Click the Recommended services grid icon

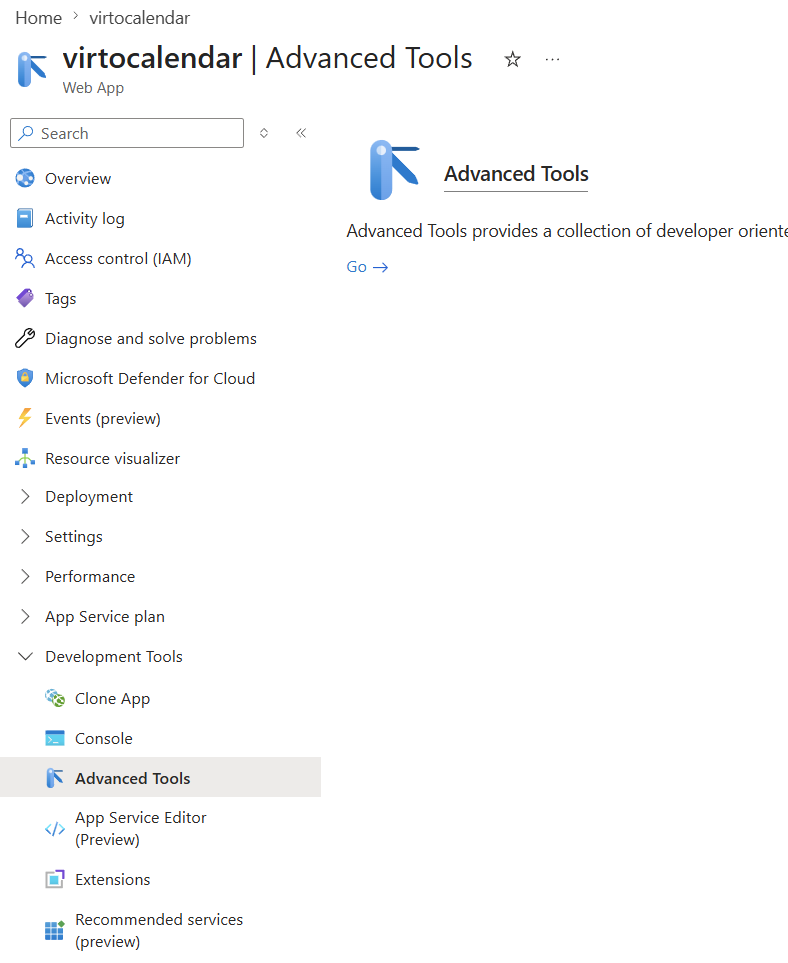(55, 930)
